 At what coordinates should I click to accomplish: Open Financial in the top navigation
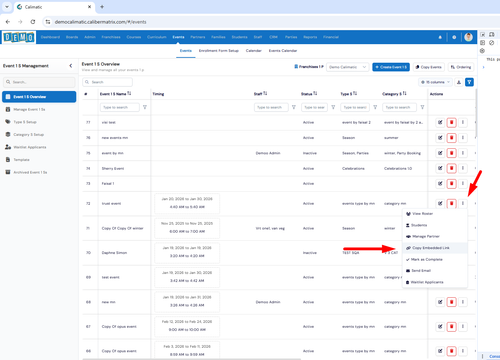click(x=331, y=37)
